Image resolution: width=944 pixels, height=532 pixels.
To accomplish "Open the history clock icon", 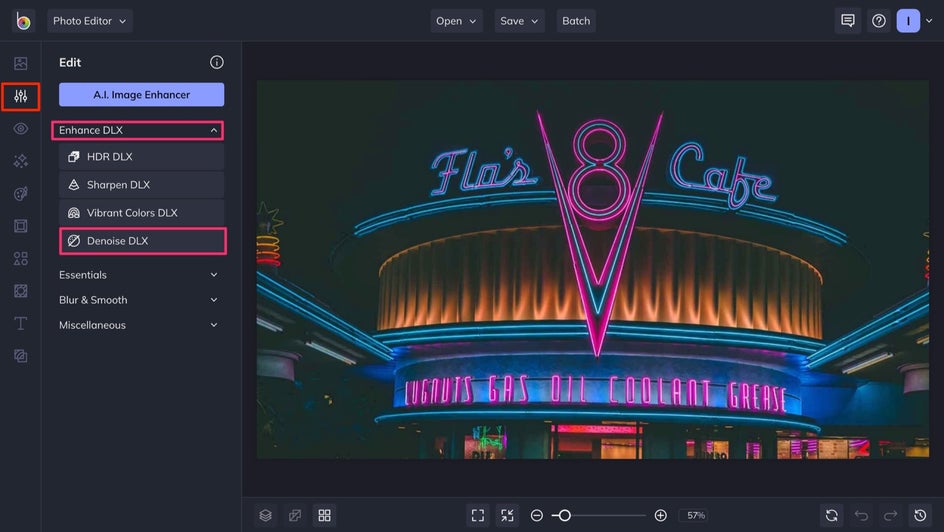I will pos(920,515).
